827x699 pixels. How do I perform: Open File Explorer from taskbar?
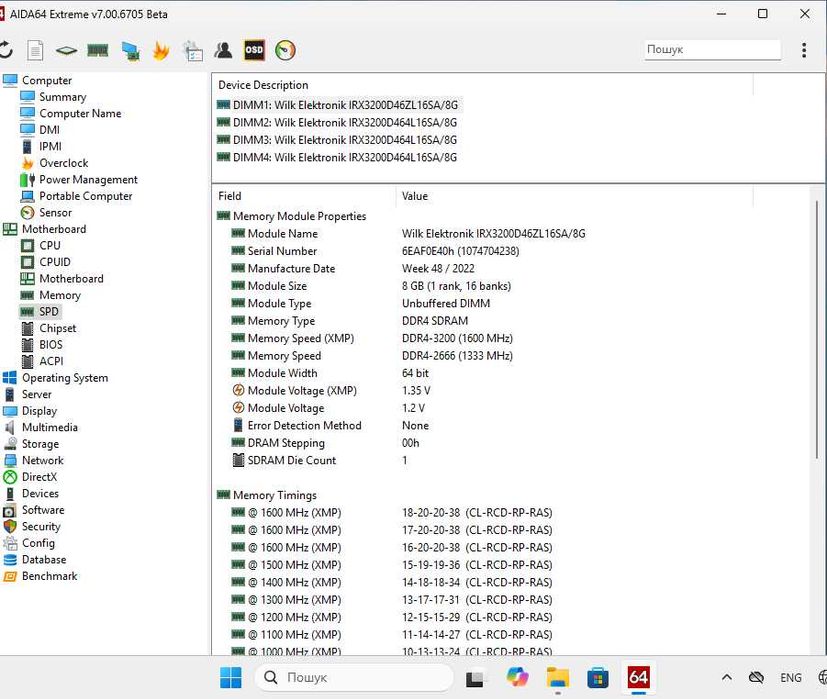[x=557, y=677]
